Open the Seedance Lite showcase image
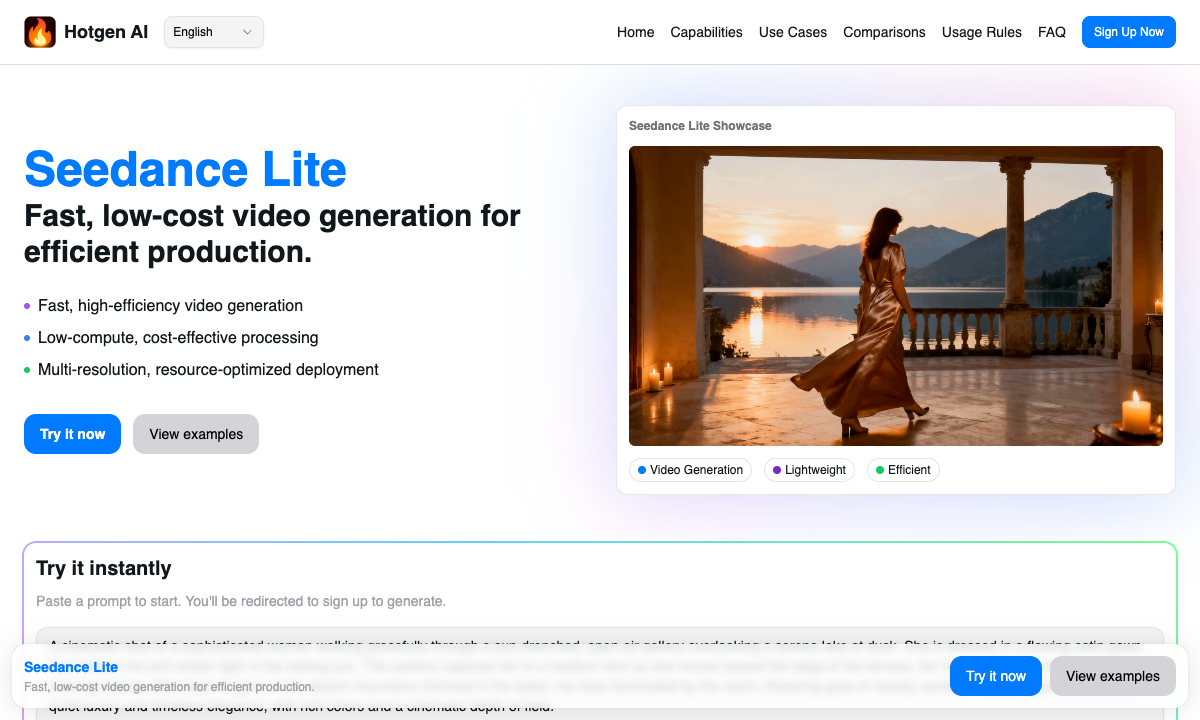1200x720 pixels. 895,295
